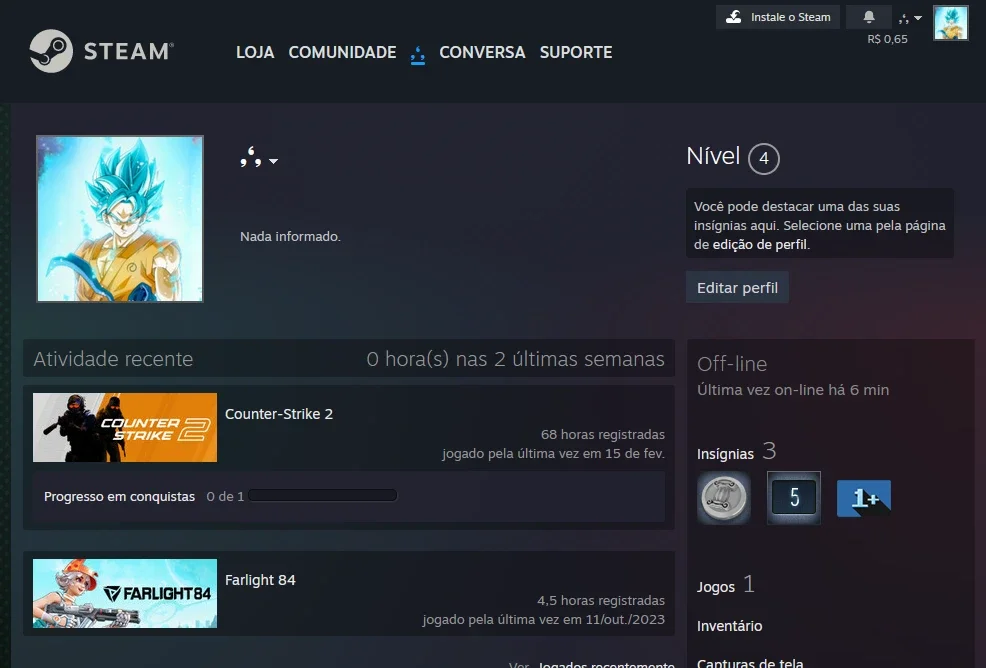Screen dimensions: 986x668
Task: Open the Farlight 84 title link
Action: (260, 580)
